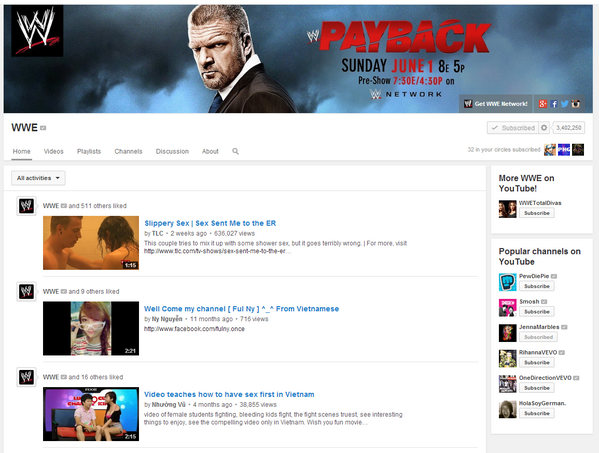Click the 3,402,250 subscriber count

[569, 128]
